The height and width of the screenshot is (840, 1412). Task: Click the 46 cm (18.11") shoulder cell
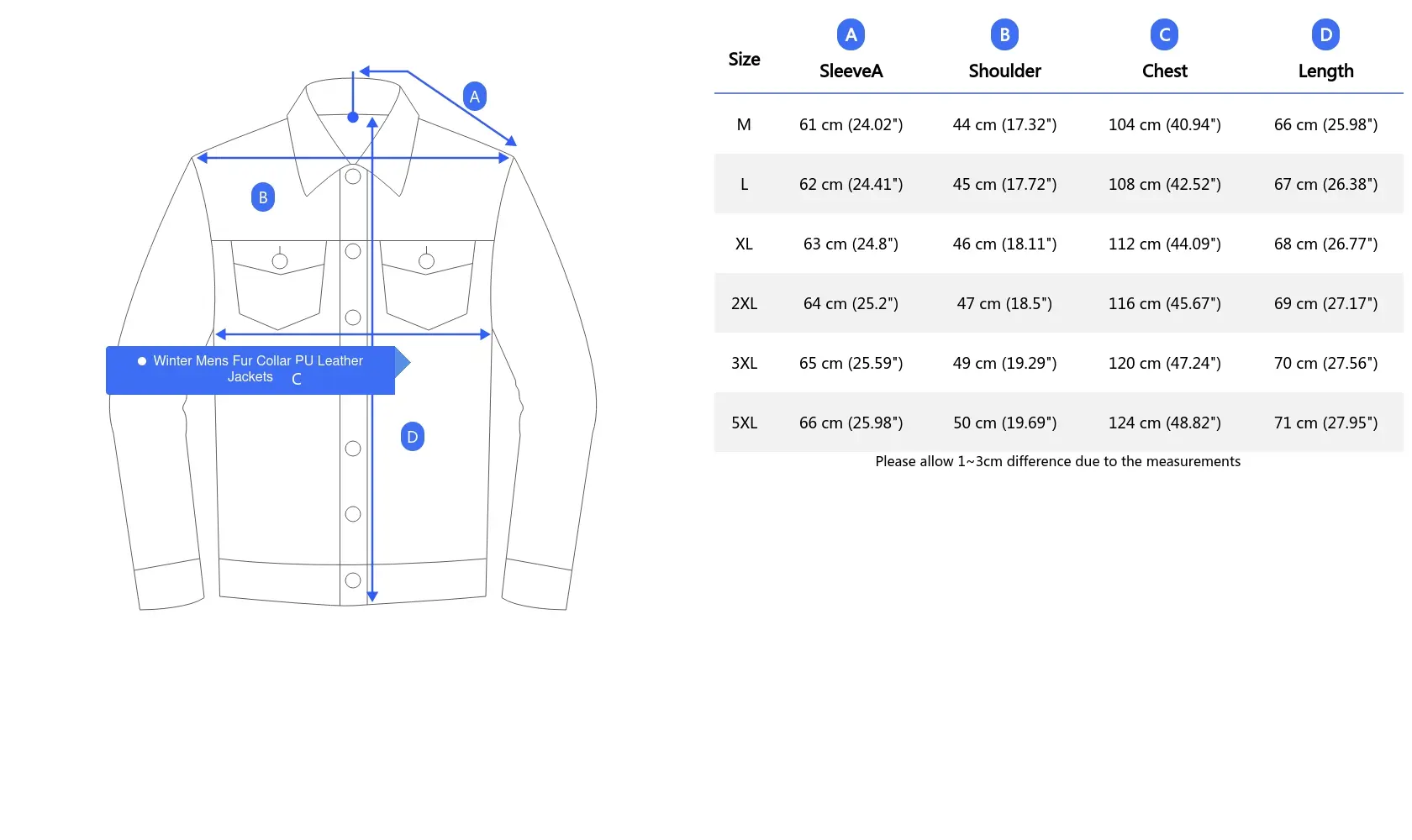(x=1004, y=244)
